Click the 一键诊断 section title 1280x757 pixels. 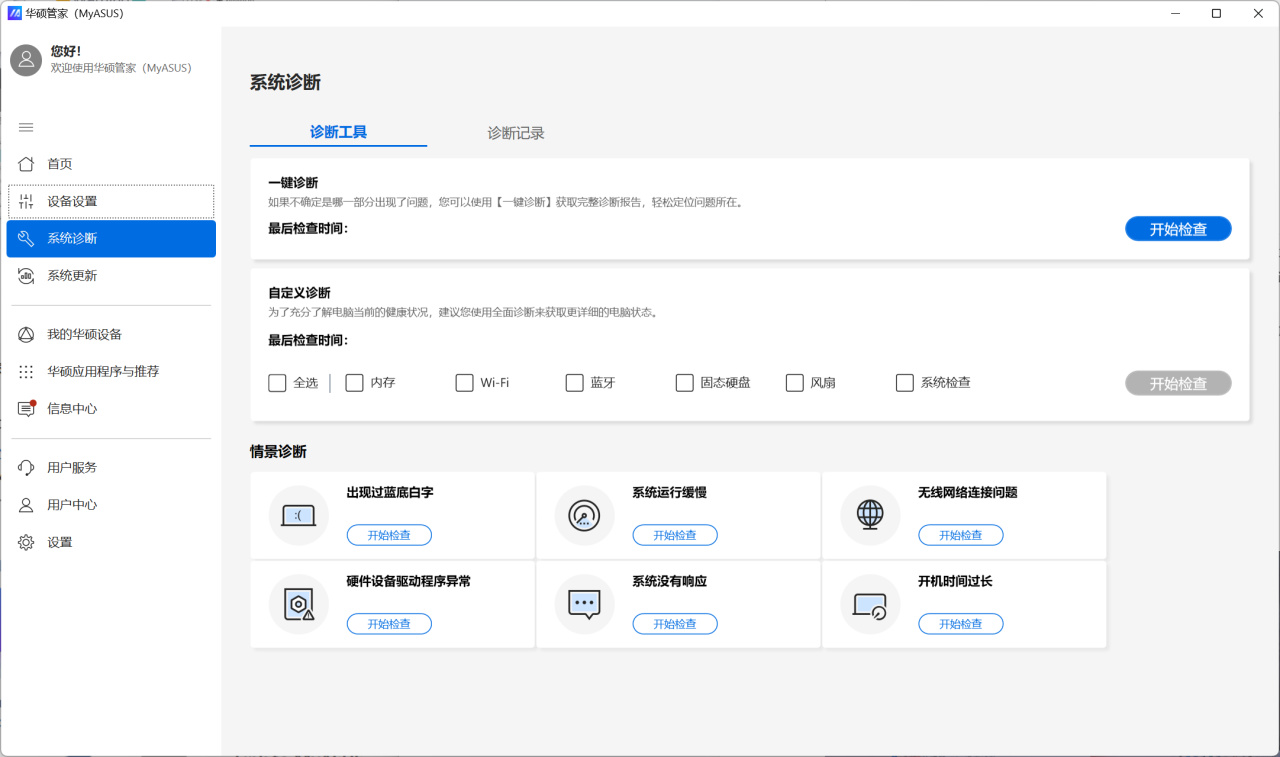(x=293, y=183)
